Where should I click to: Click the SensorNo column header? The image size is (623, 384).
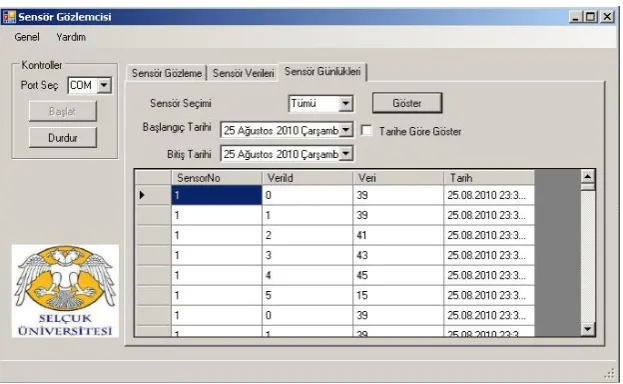tap(217, 178)
